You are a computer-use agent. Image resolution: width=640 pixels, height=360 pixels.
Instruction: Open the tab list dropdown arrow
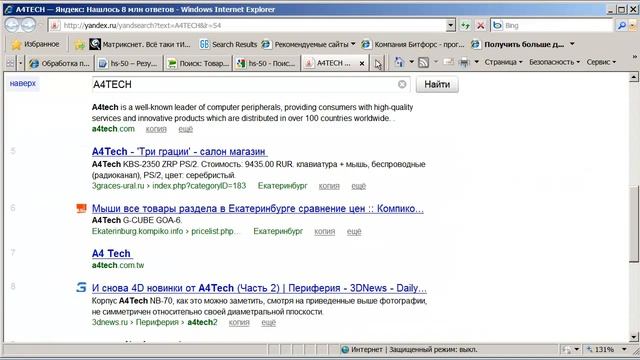point(20,63)
